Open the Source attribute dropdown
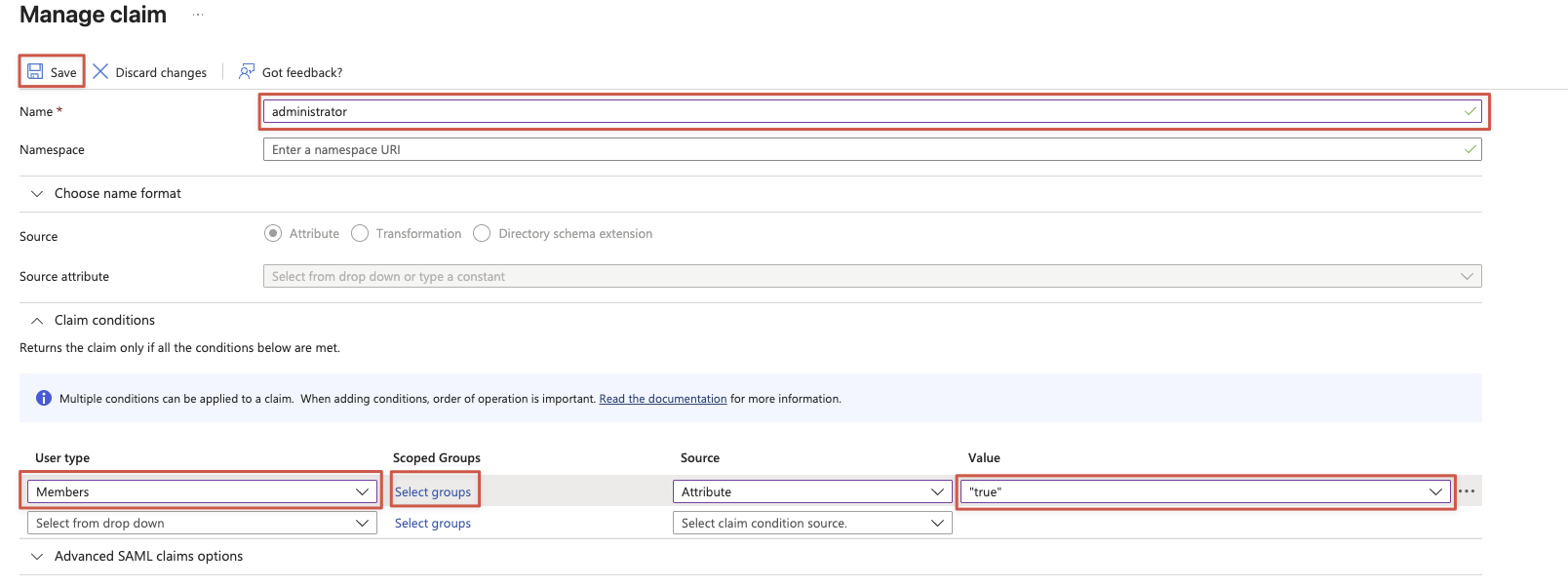Image resolution: width=1568 pixels, height=588 pixels. [x=872, y=276]
